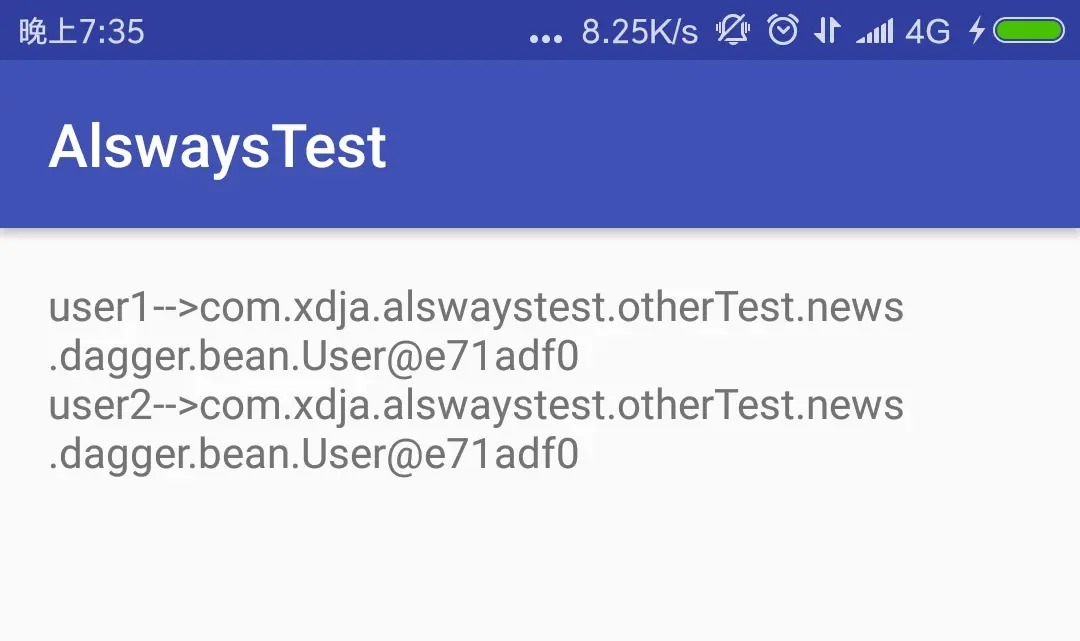Tap the 8.25K/s network speed indicator
The width and height of the screenshot is (1080, 641).
click(x=640, y=31)
